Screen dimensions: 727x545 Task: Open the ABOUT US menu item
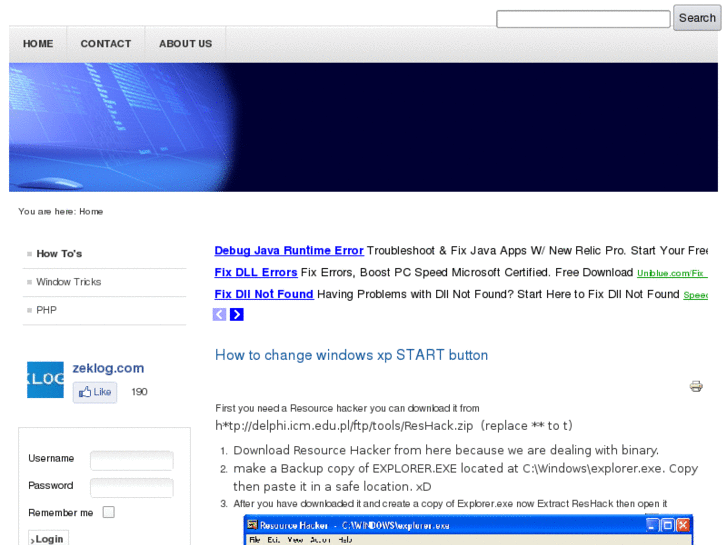[185, 44]
